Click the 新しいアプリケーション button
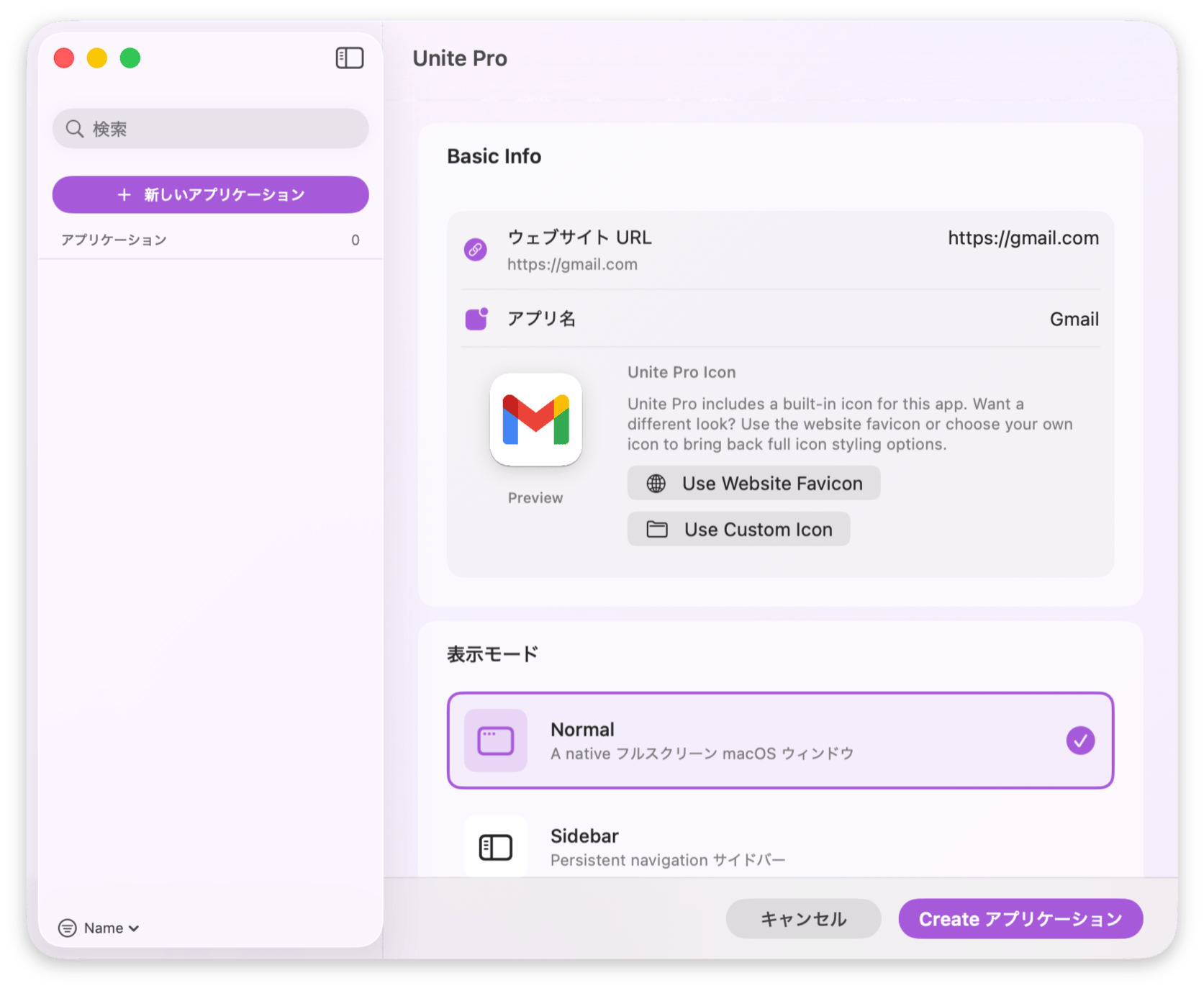 (x=210, y=195)
